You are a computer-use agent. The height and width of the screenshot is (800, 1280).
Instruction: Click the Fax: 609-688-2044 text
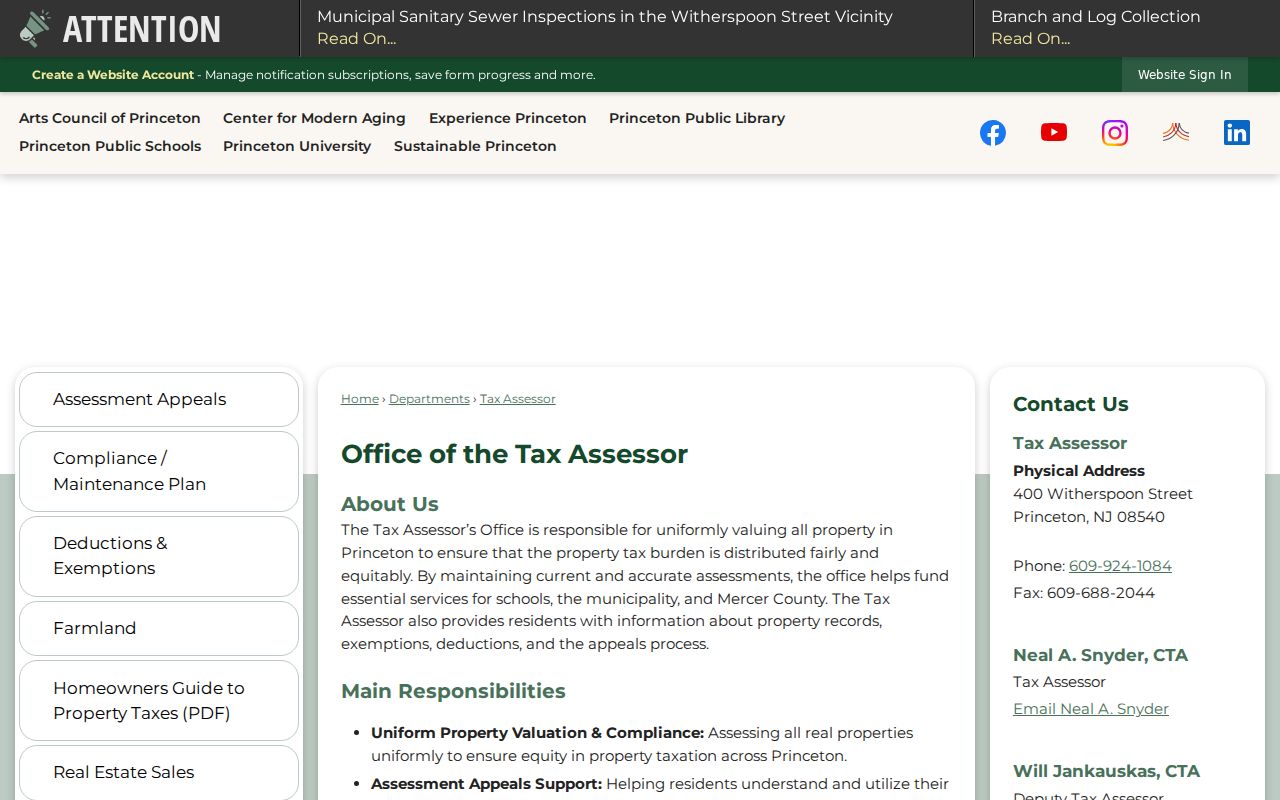click(x=1084, y=593)
